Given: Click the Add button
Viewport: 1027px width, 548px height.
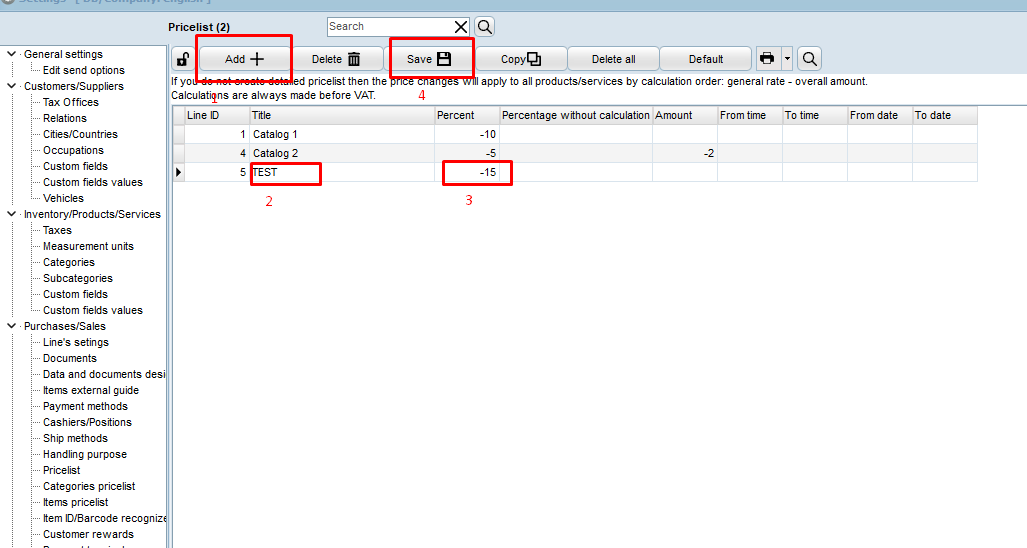Looking at the screenshot, I should click(x=244, y=59).
